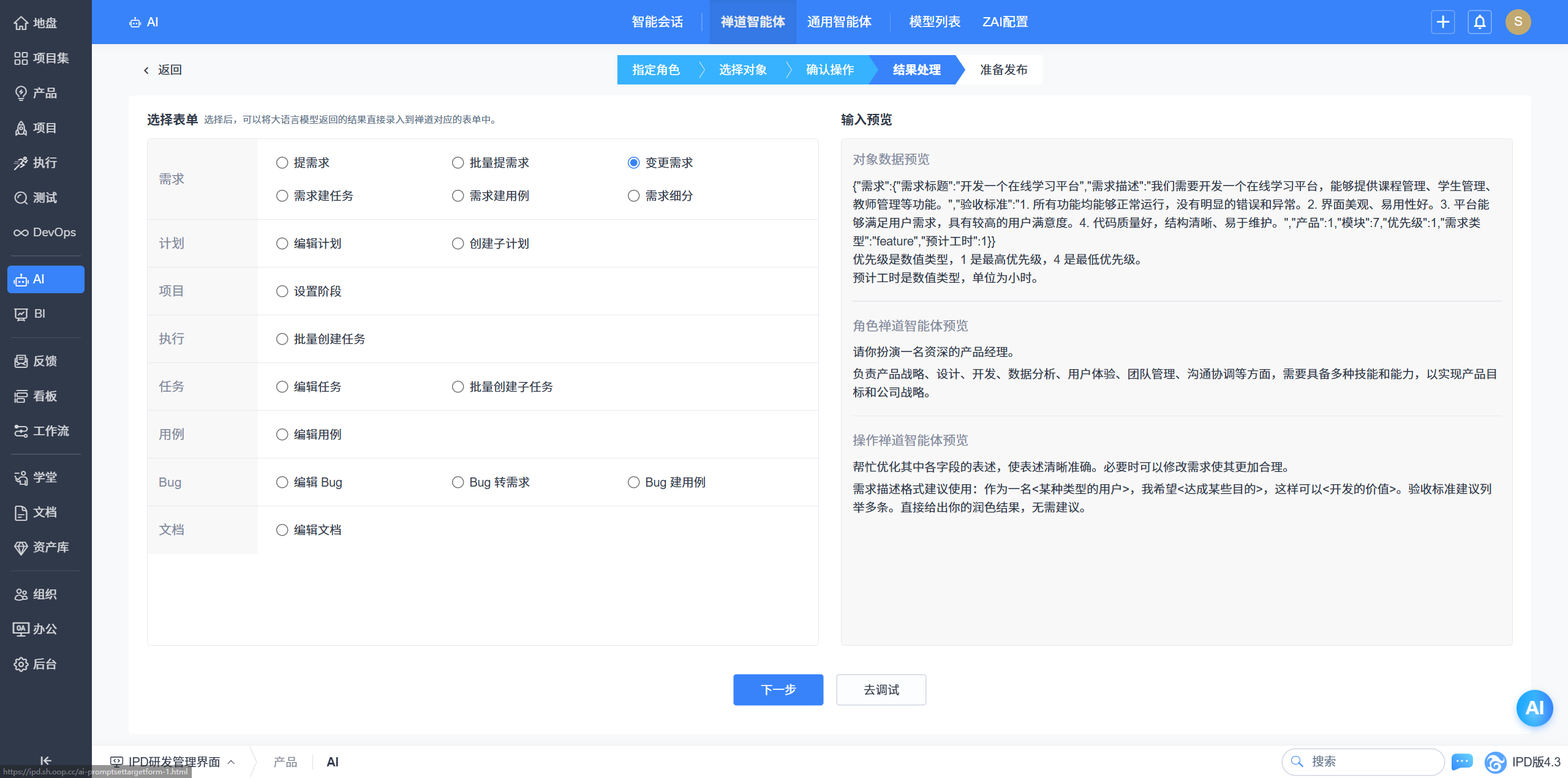The height and width of the screenshot is (778, 1568).
Task: Switch to the 通用智能体 tab
Action: coord(839,22)
